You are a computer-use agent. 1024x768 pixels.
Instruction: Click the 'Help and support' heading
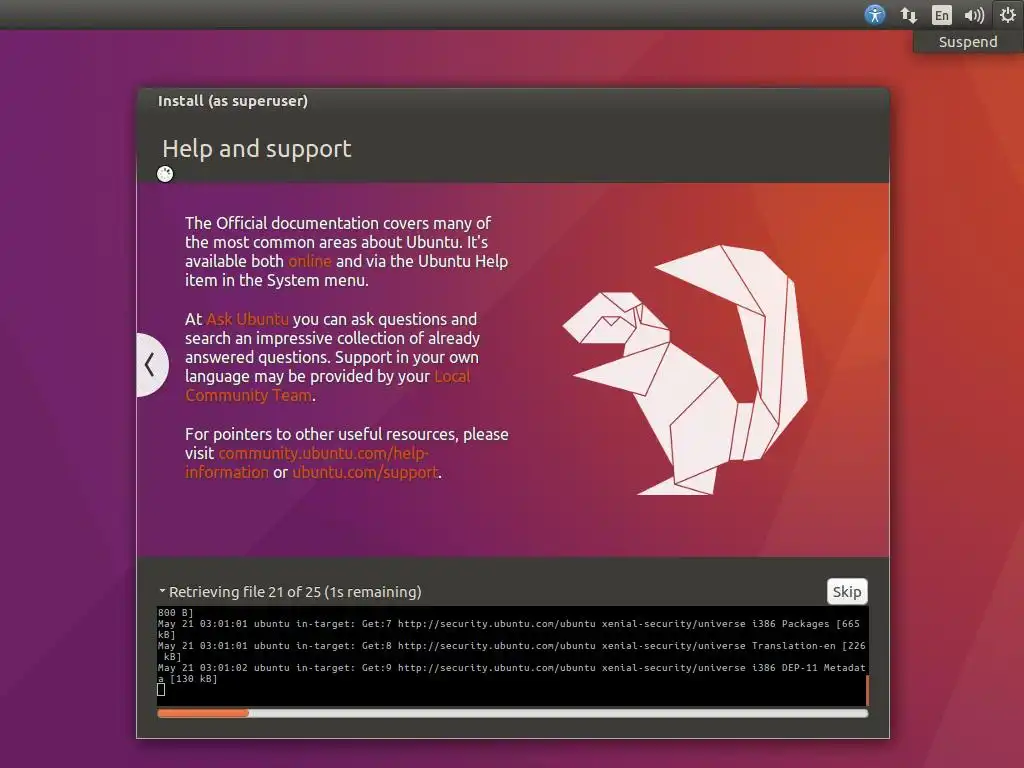257,148
